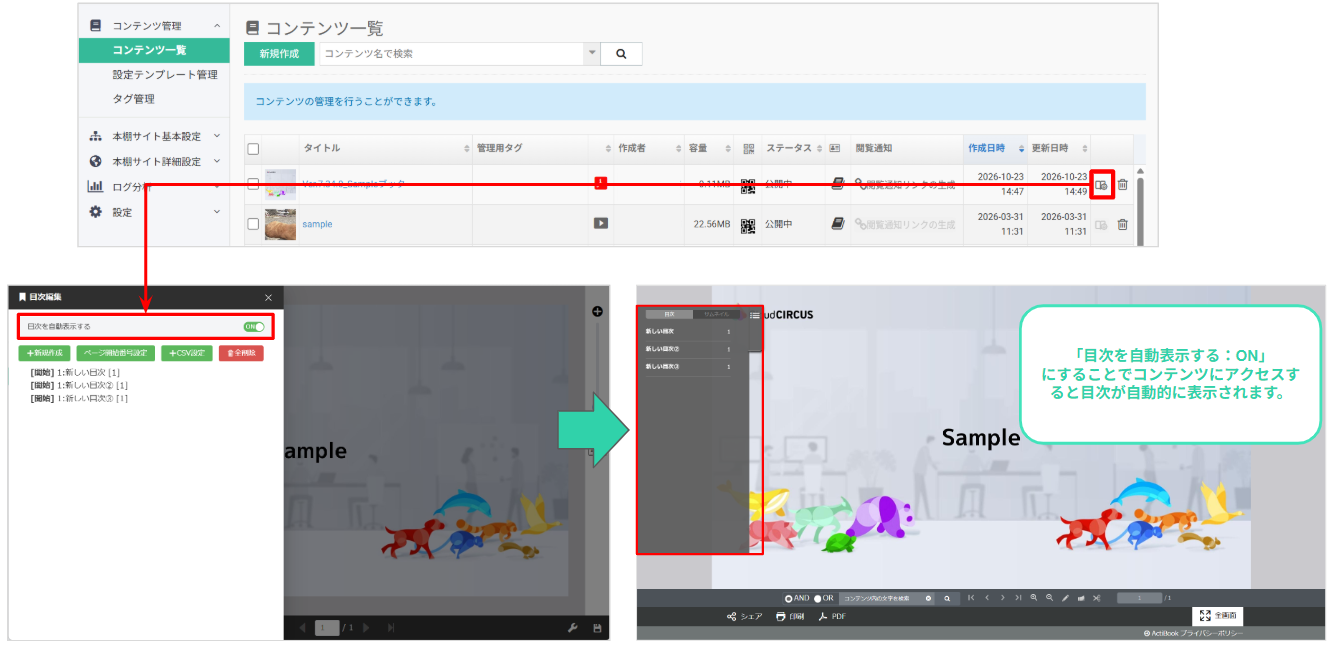Clear the viewer search field with X icon
1334x647 pixels.
tap(928, 598)
